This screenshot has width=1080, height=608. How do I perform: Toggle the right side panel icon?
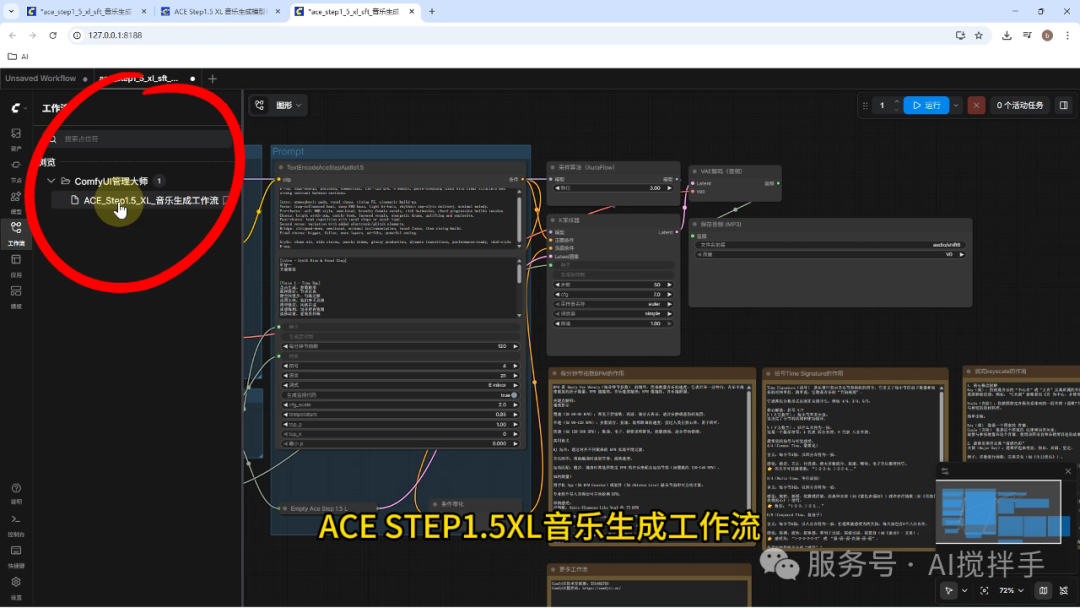[1063, 105]
